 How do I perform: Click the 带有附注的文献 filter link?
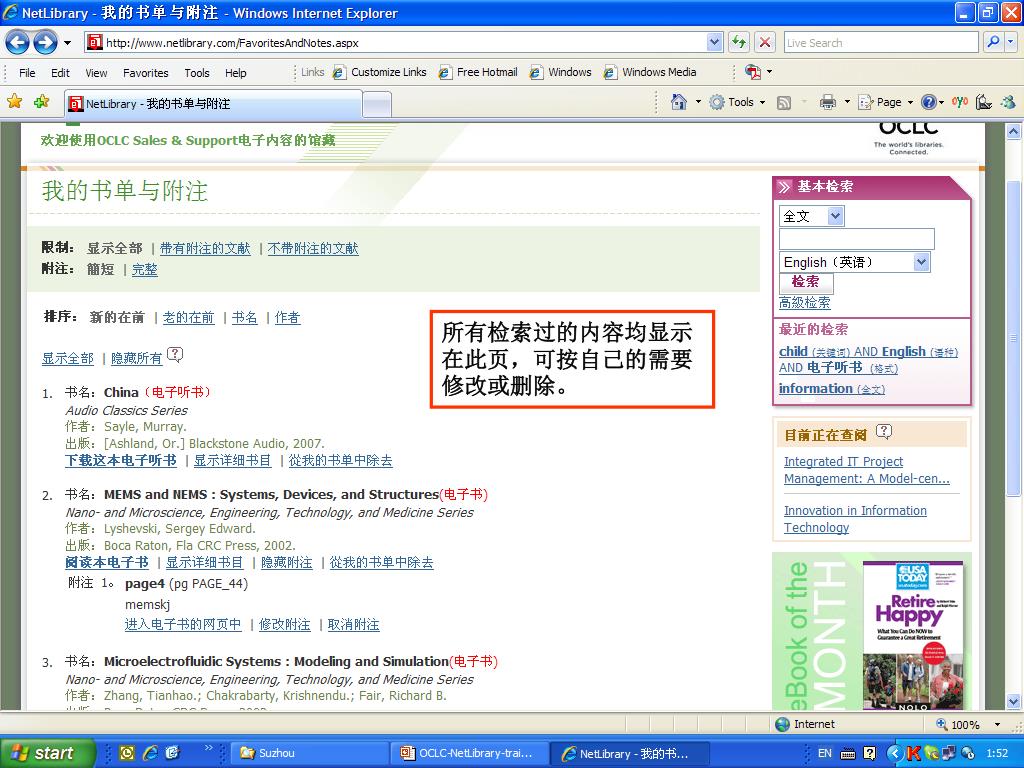[205, 248]
